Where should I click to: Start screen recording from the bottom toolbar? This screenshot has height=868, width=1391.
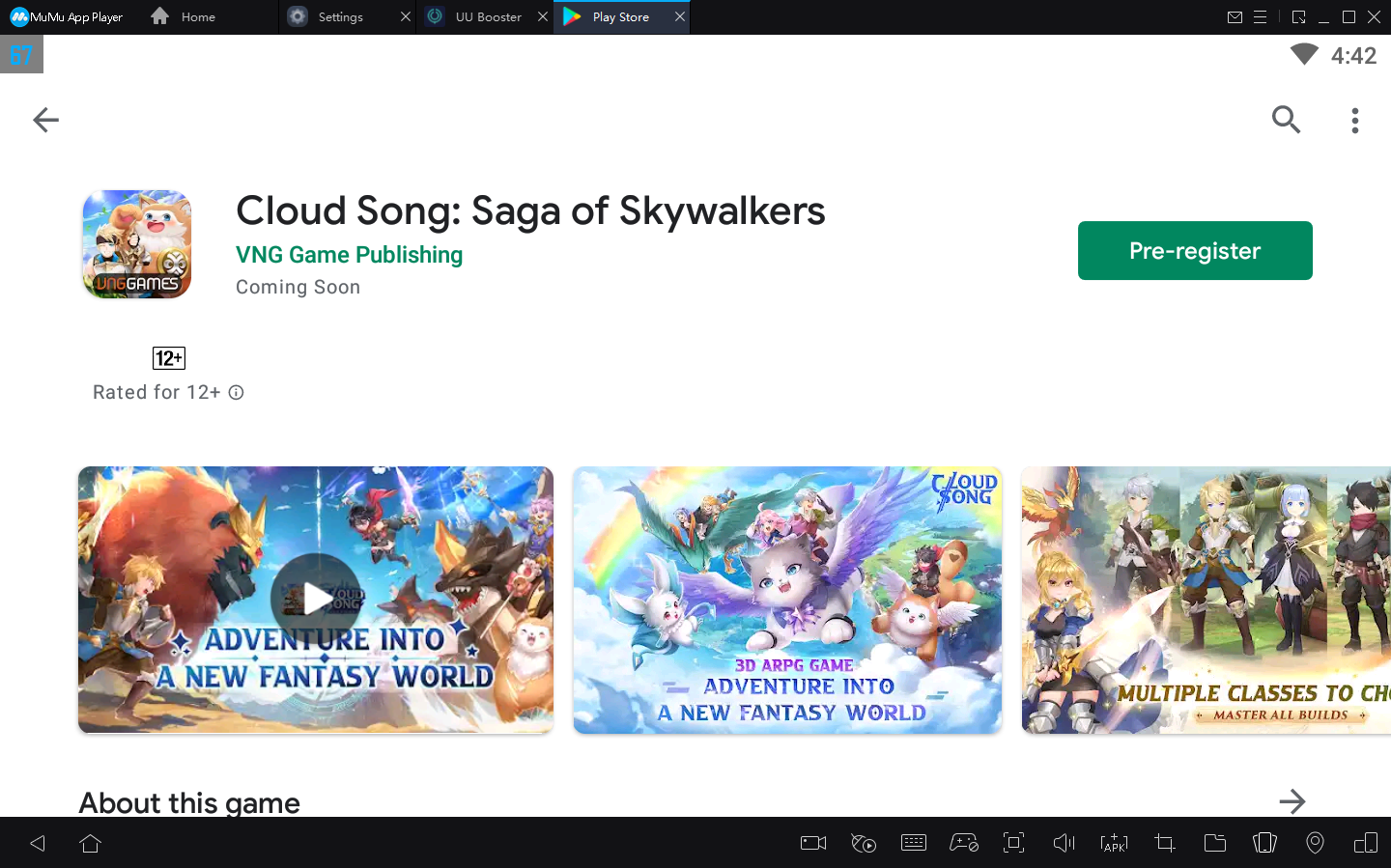tap(812, 842)
